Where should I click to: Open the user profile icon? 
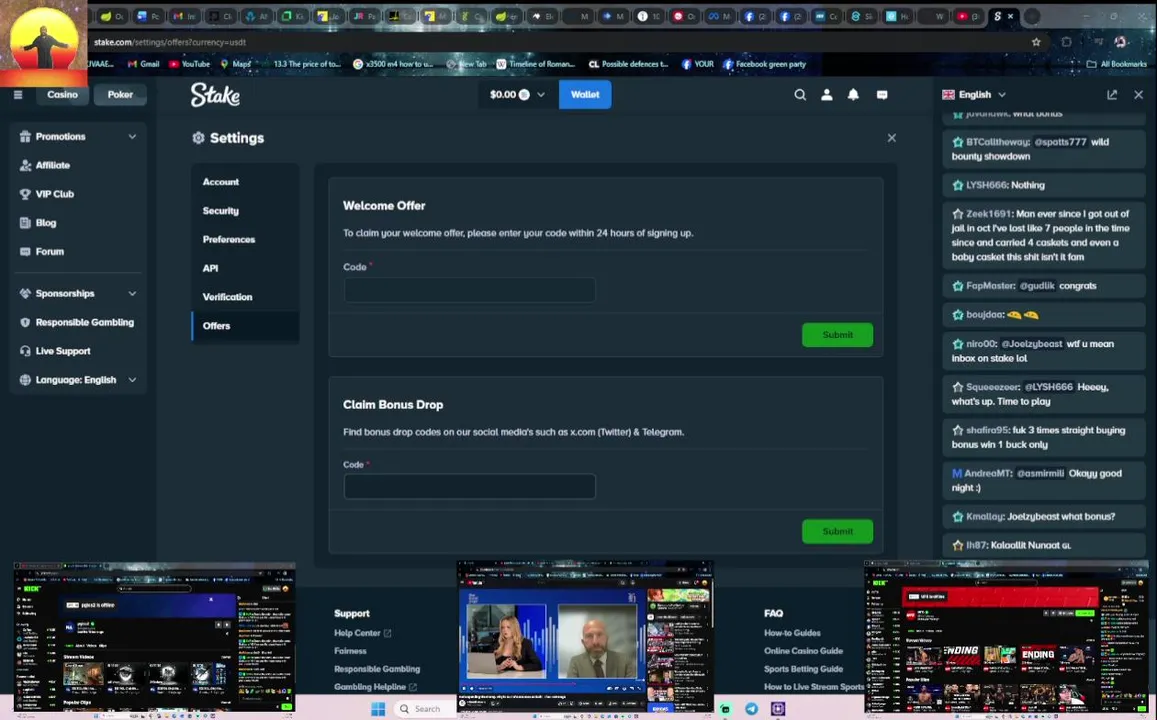point(827,94)
